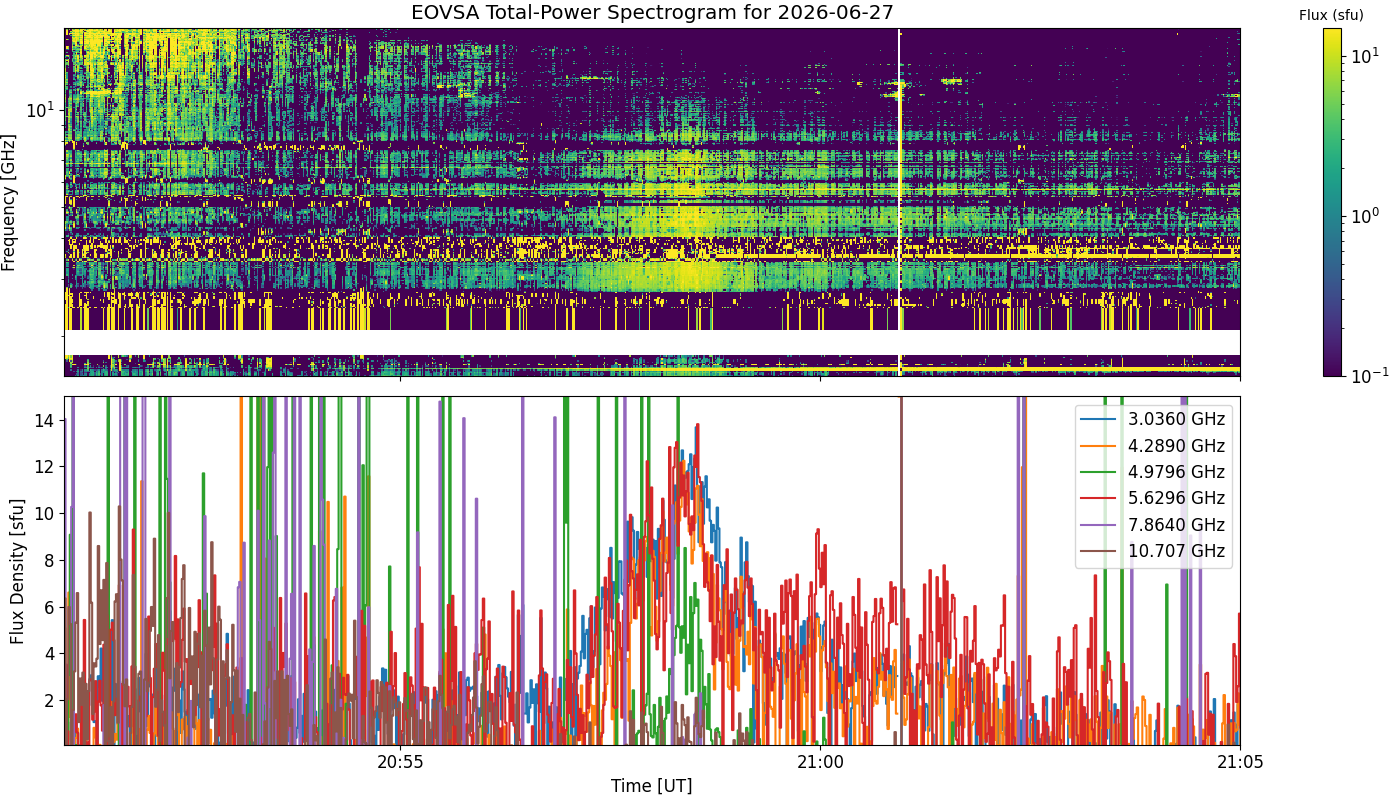Screen dimensions: 1392x797
Task: Click the 4.9796 GHz legend entry
Action: (1153, 472)
